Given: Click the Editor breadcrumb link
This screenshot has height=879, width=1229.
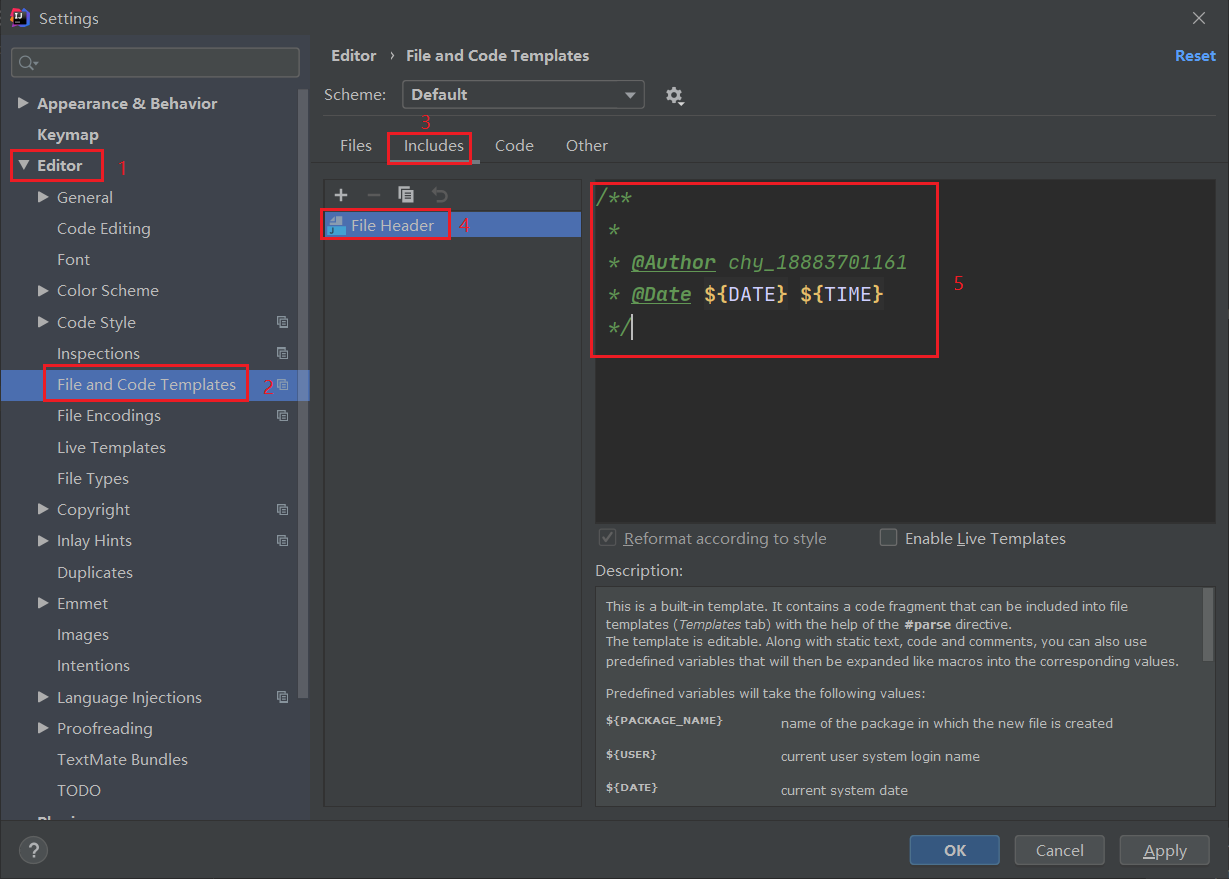Looking at the screenshot, I should click(x=354, y=56).
